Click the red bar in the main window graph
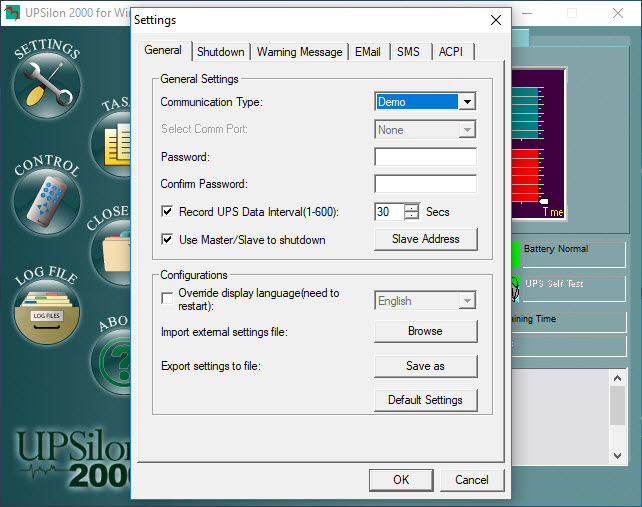This screenshot has height=507, width=642. coord(525,175)
